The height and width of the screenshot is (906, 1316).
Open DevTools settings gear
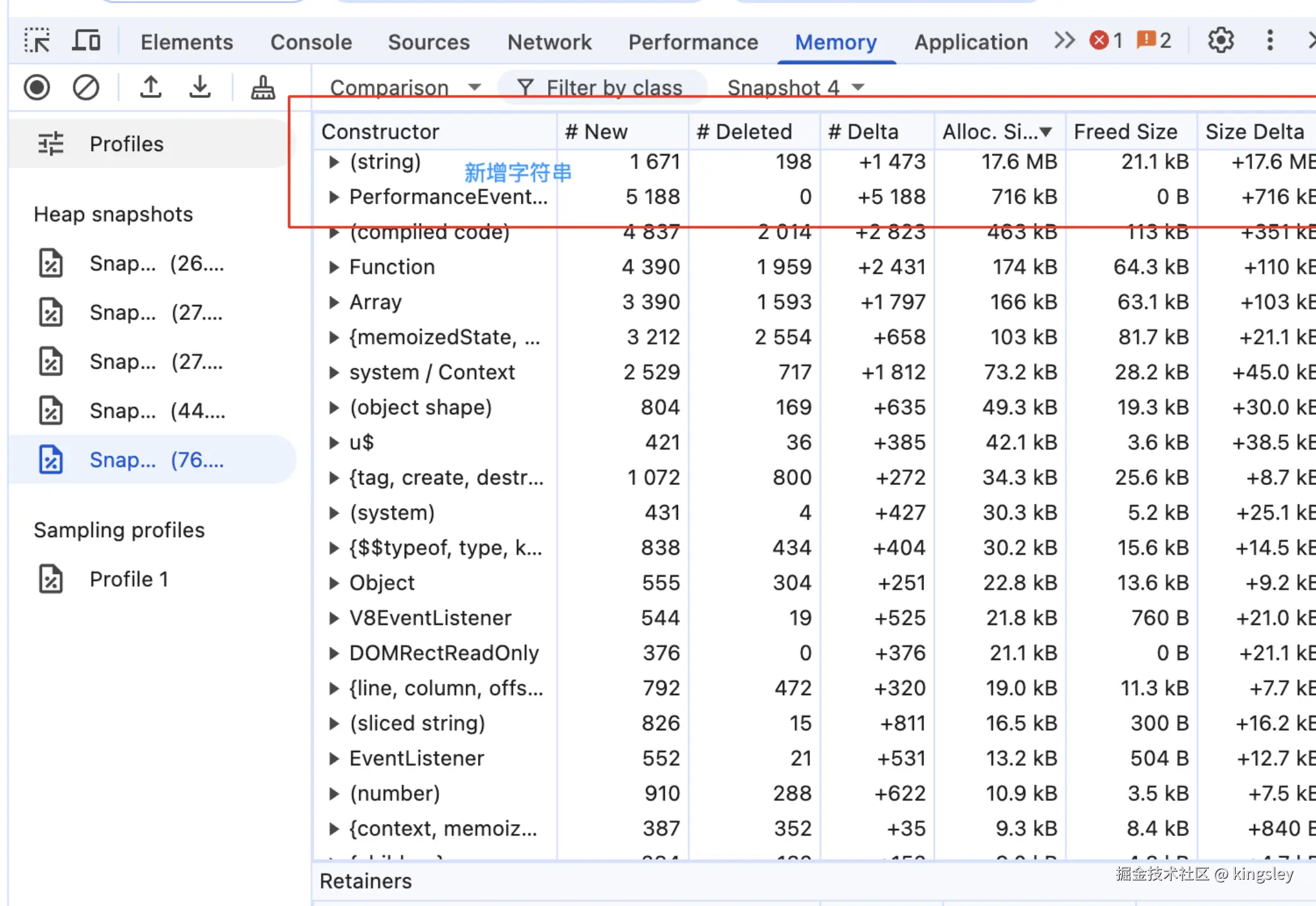click(x=1221, y=41)
